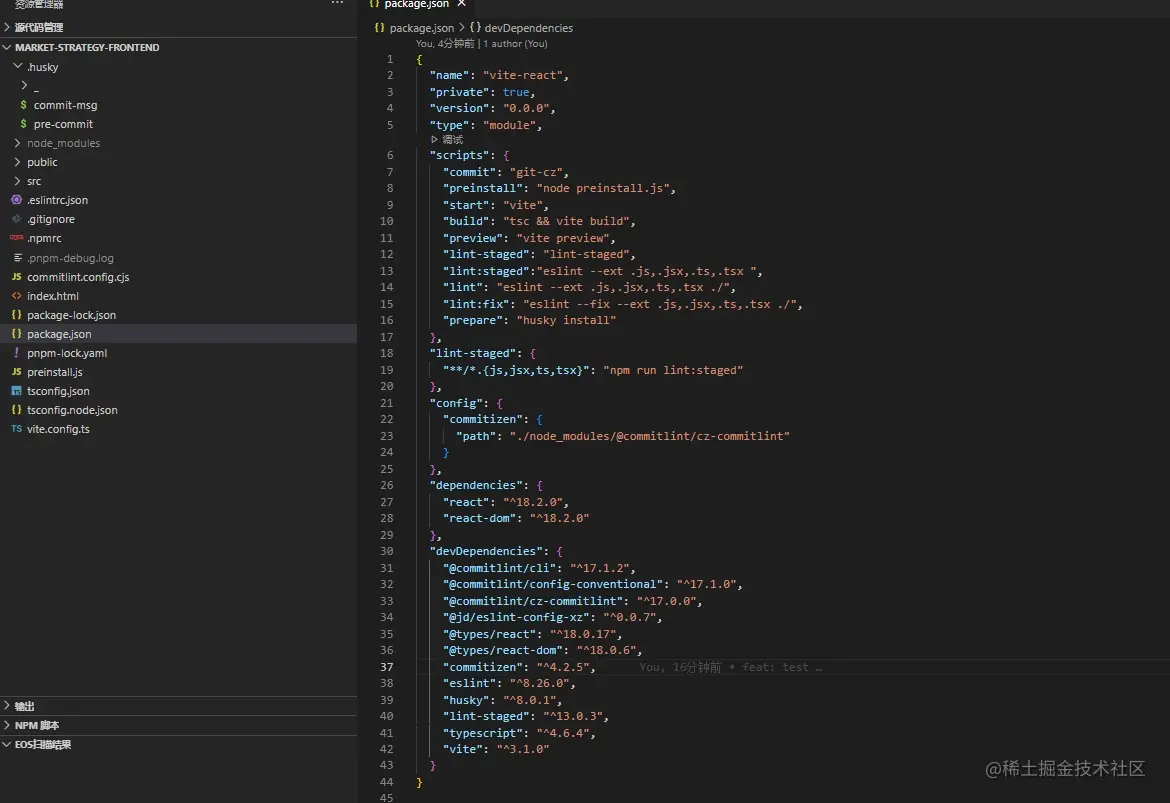Expand the public folder
The width and height of the screenshot is (1170, 803).
(179, 162)
